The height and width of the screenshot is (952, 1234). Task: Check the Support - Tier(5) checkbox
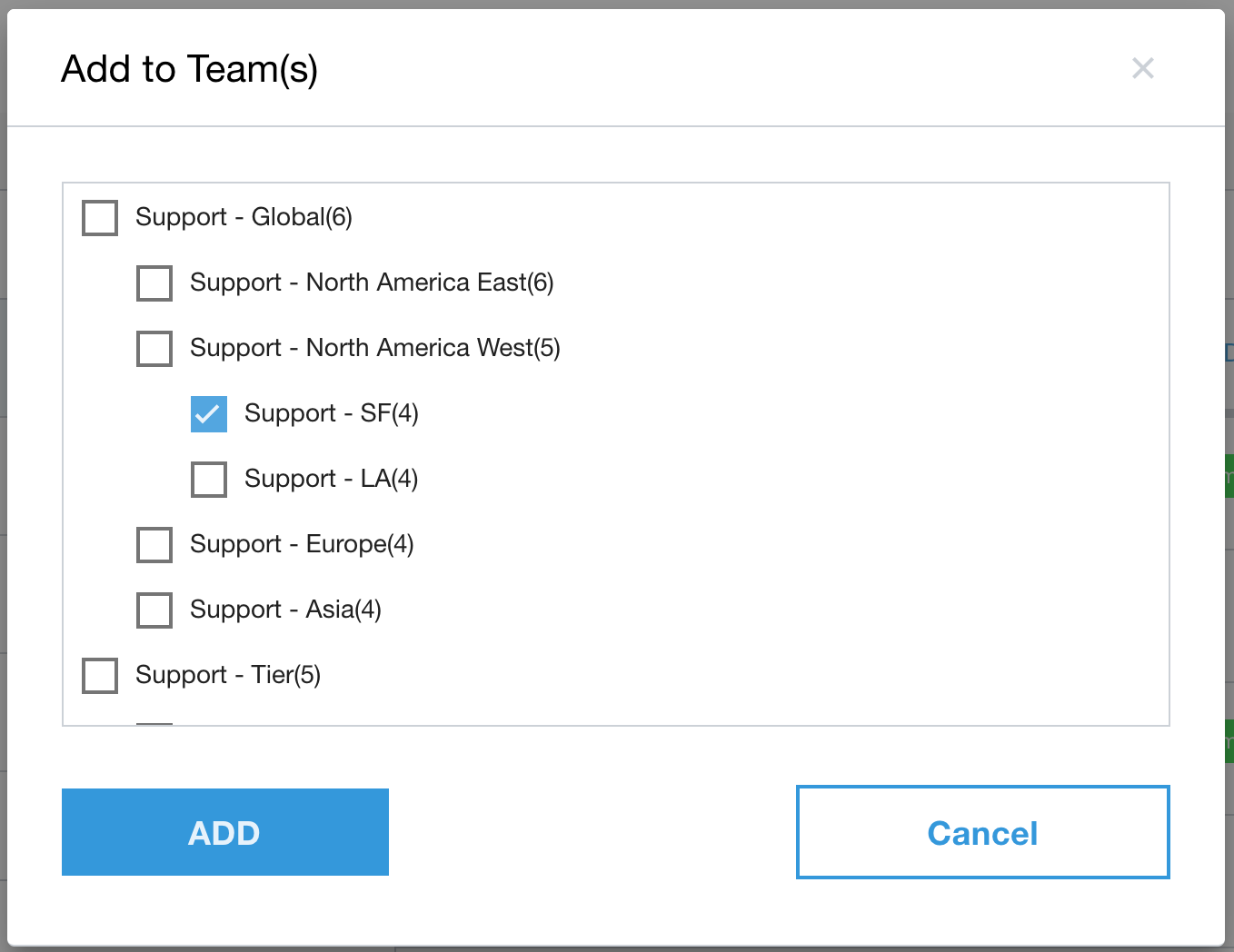[99, 675]
